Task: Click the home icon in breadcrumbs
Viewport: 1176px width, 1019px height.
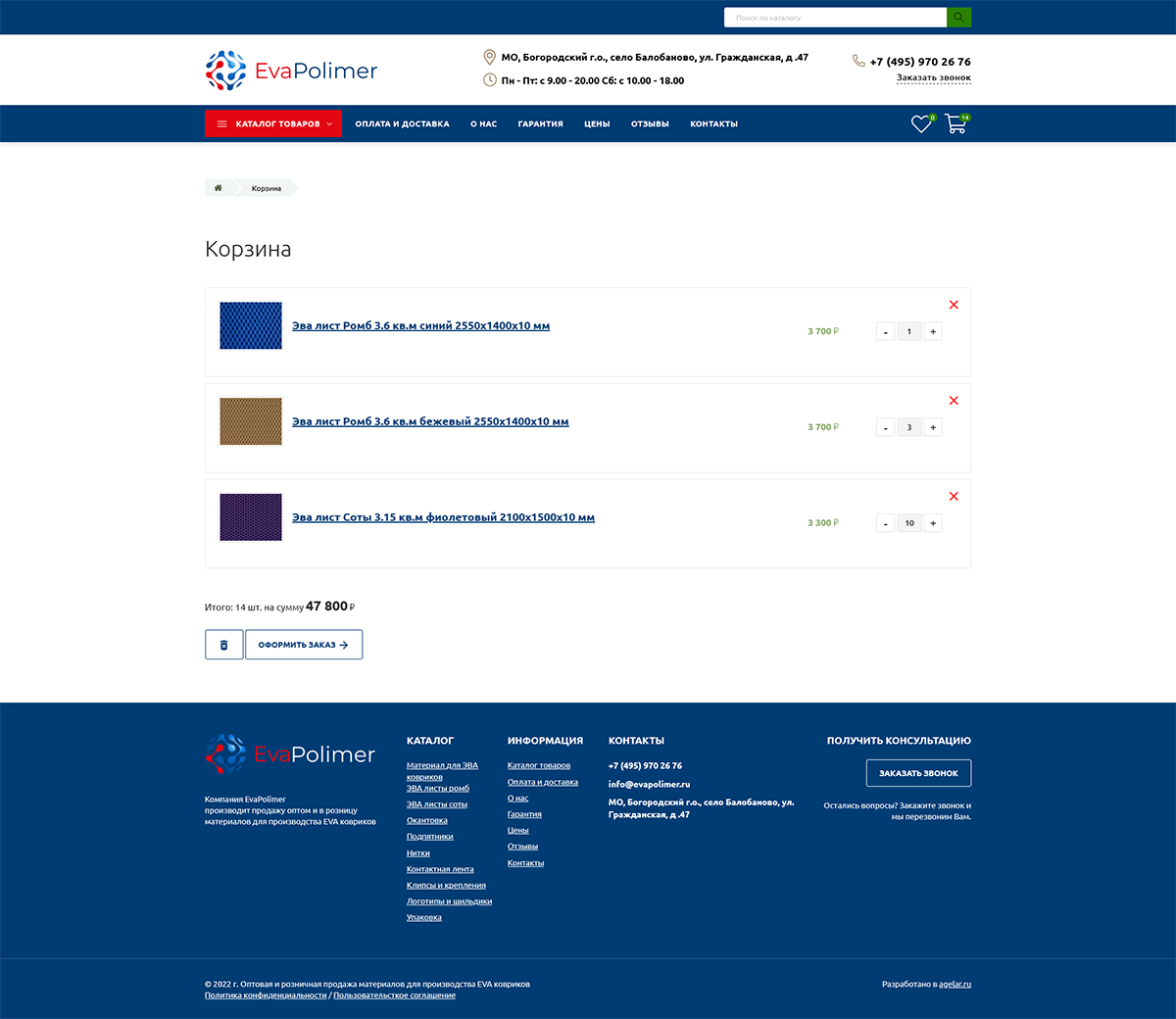Action: coord(219,188)
